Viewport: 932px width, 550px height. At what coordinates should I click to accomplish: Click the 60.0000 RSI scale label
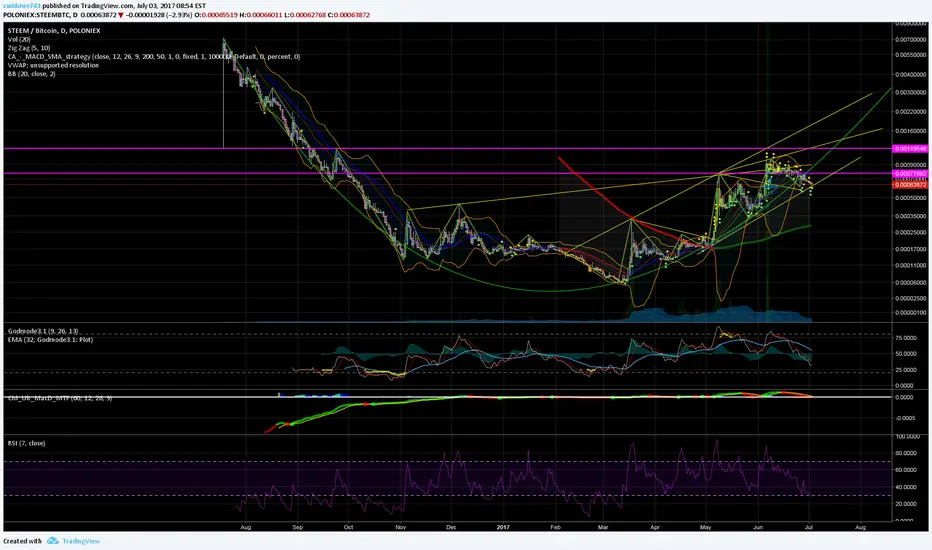pyautogui.click(x=905, y=470)
